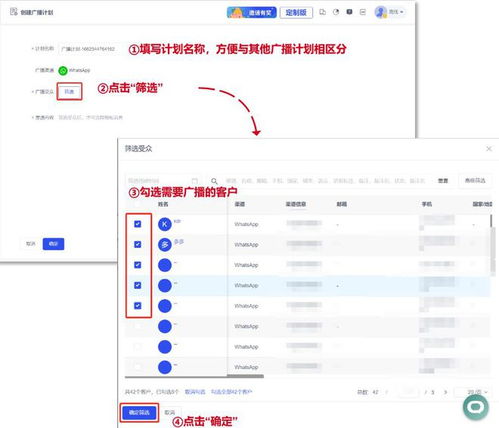Image resolution: width=499 pixels, height=428 pixels.
Task: Click the 定制版 button in the top bar
Action: 296,13
